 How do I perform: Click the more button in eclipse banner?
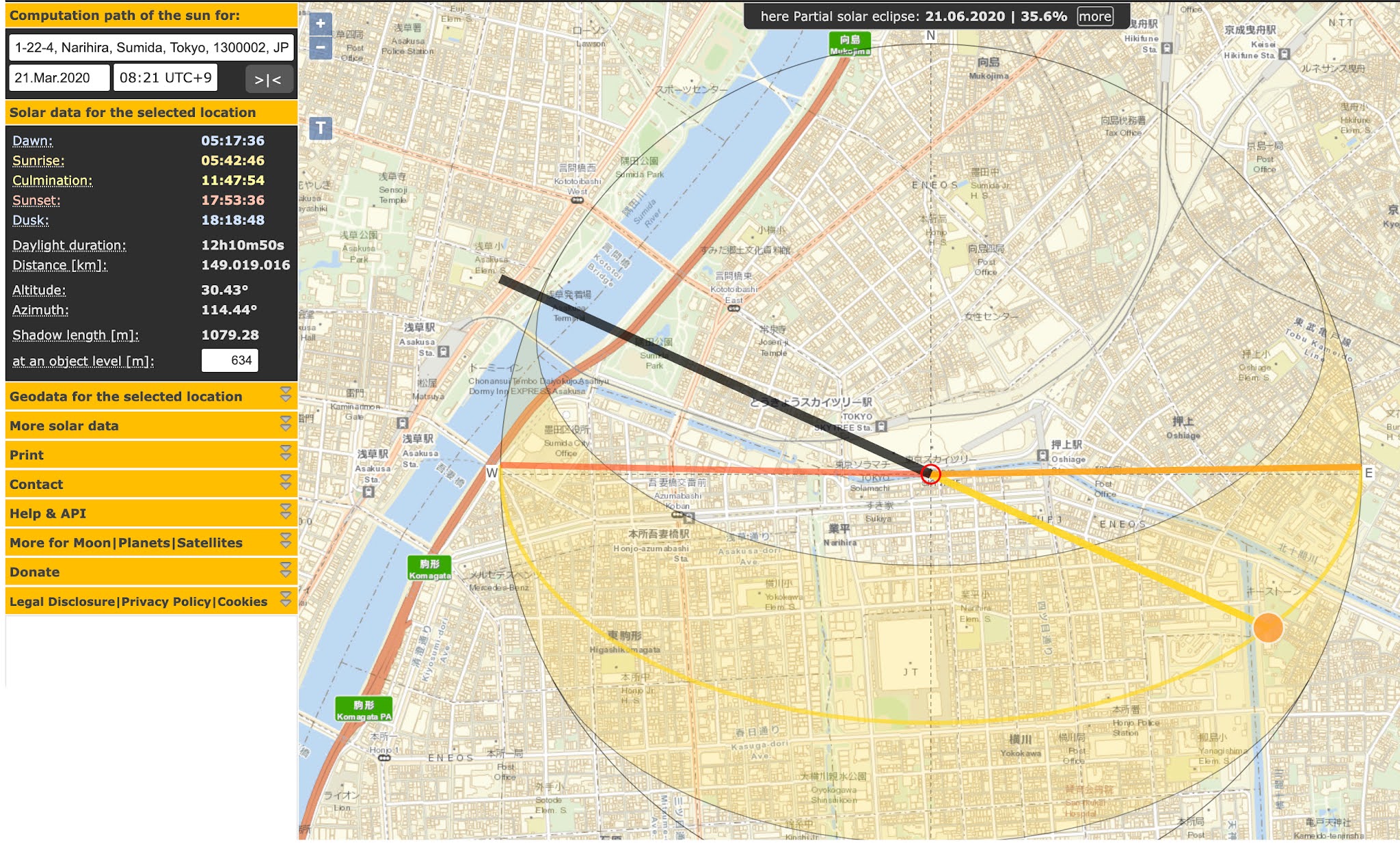click(x=1095, y=16)
